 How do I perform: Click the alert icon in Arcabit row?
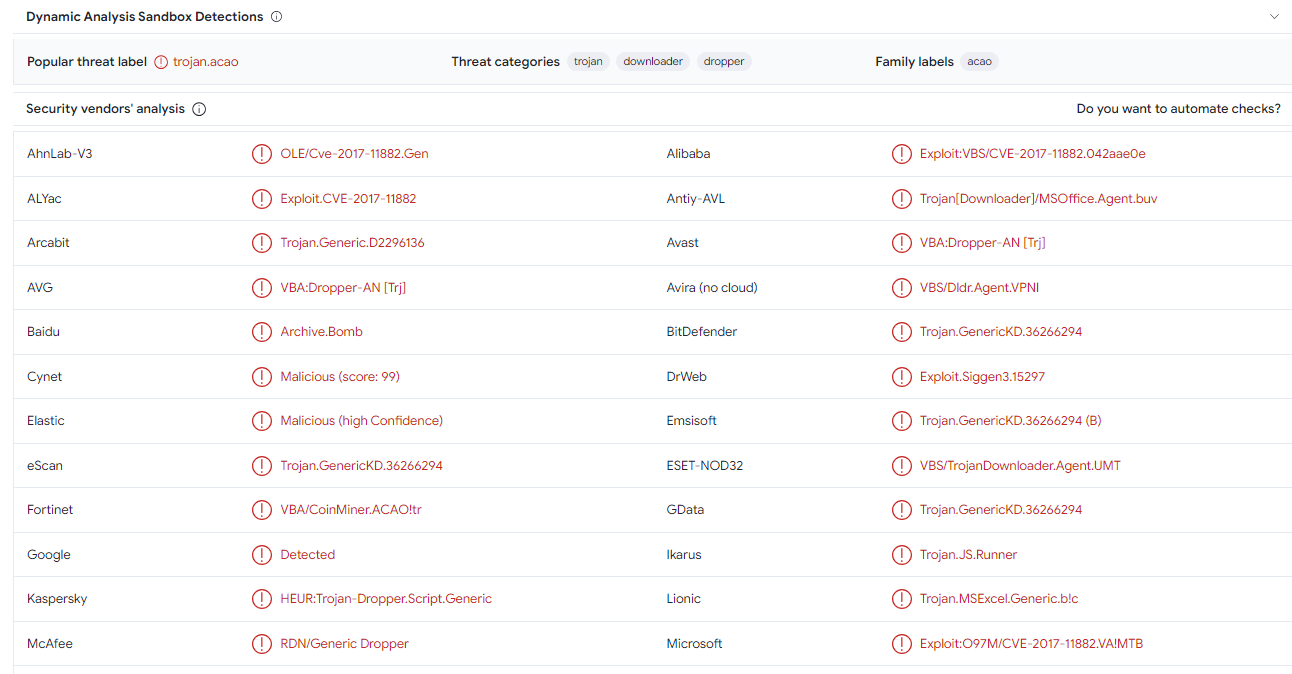[x=261, y=243]
